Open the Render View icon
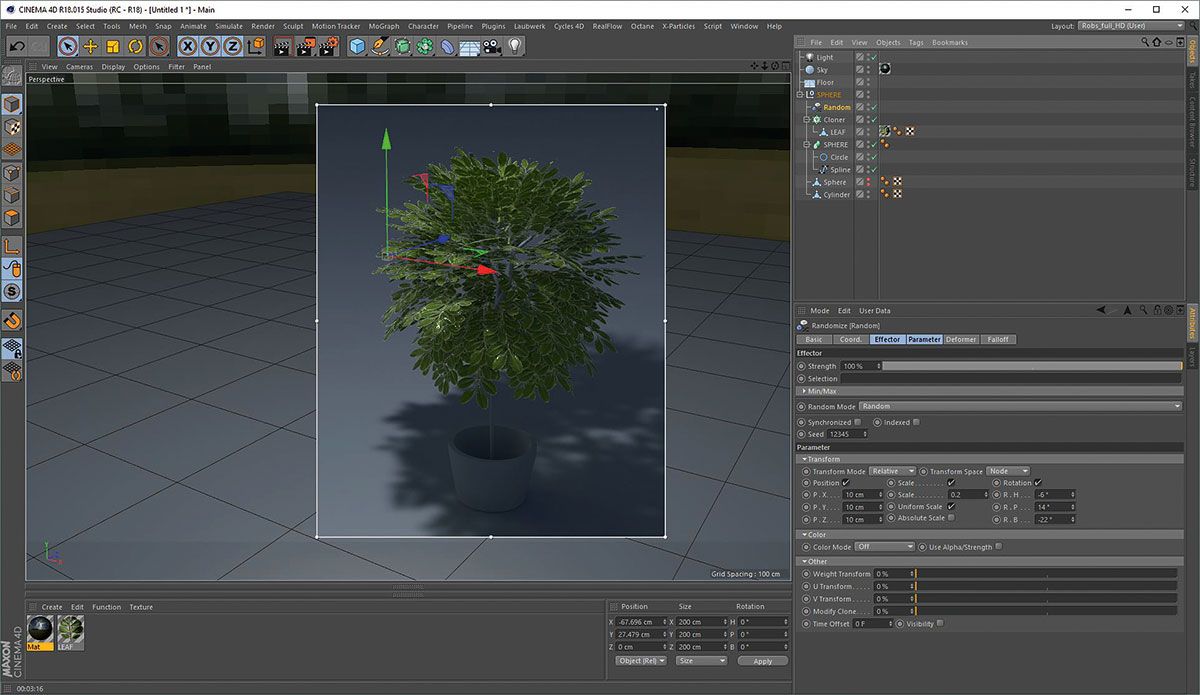 (283, 46)
